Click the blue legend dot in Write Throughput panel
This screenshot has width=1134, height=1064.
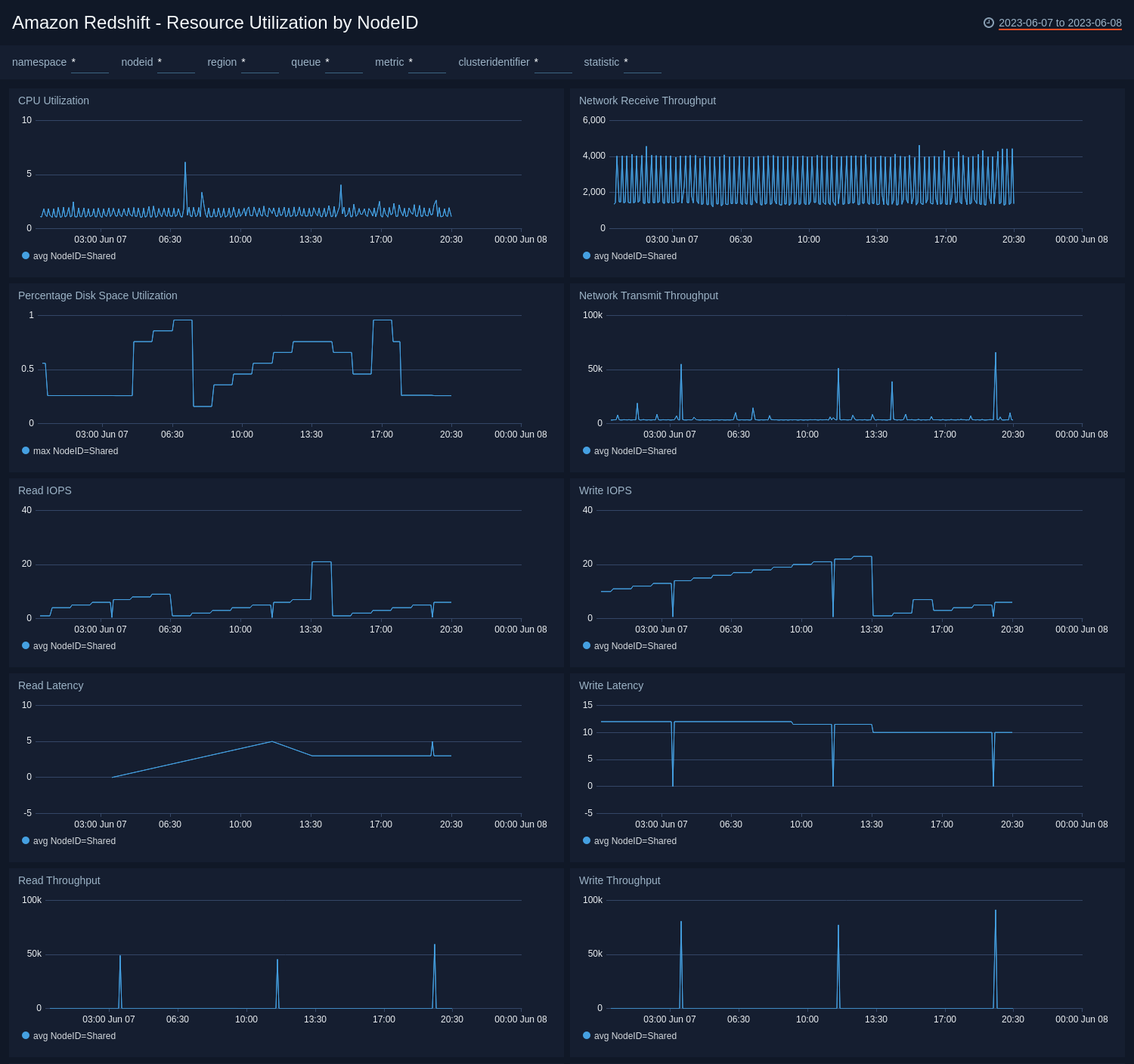pyautogui.click(x=586, y=1035)
